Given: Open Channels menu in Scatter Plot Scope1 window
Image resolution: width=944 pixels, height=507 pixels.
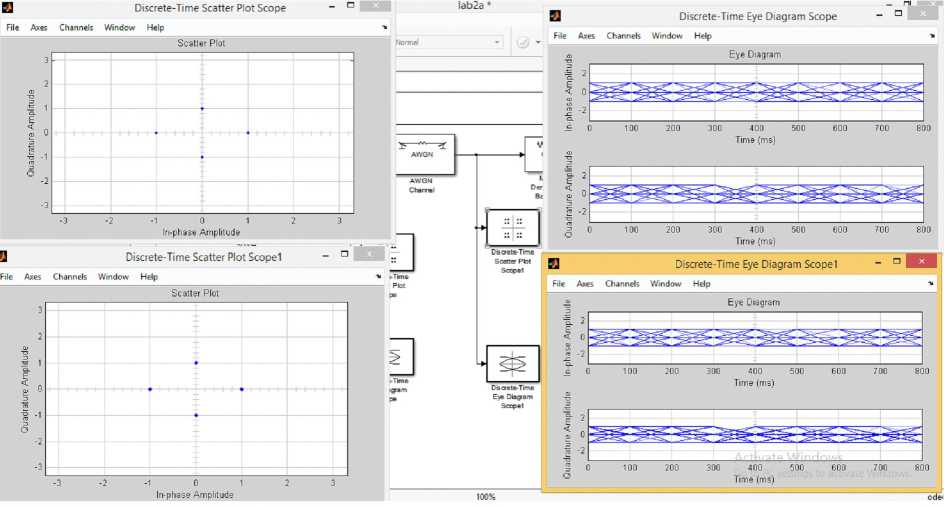Looking at the screenshot, I should tap(70, 277).
